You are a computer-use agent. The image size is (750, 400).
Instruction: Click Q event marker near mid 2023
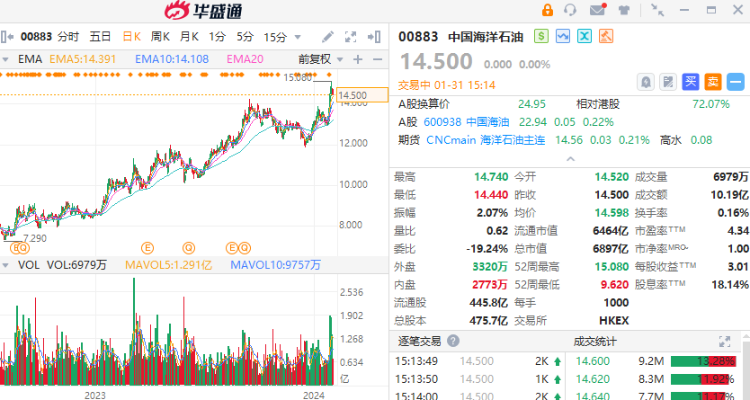pyautogui.click(x=189, y=248)
